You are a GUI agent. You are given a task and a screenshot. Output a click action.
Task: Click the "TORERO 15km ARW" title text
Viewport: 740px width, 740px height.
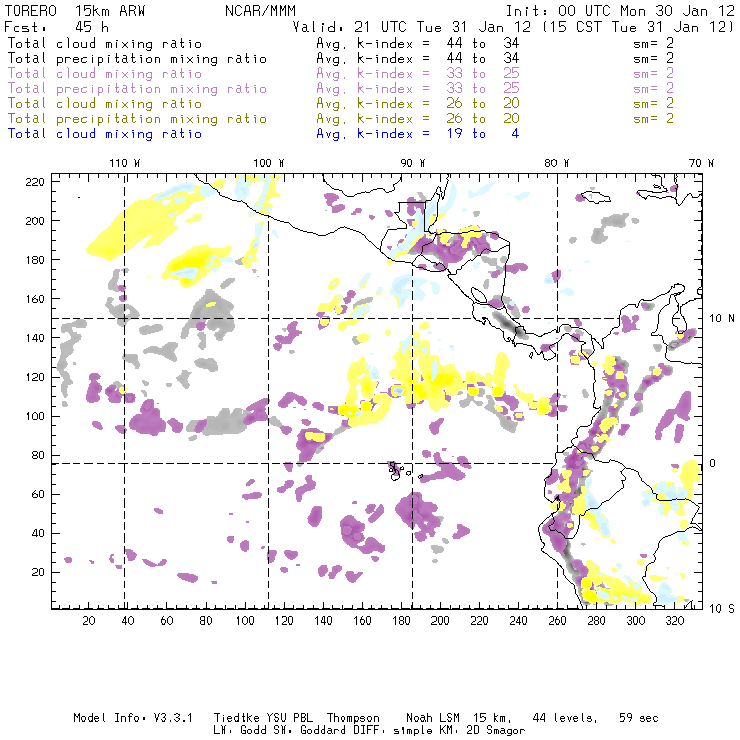[x=75, y=11]
